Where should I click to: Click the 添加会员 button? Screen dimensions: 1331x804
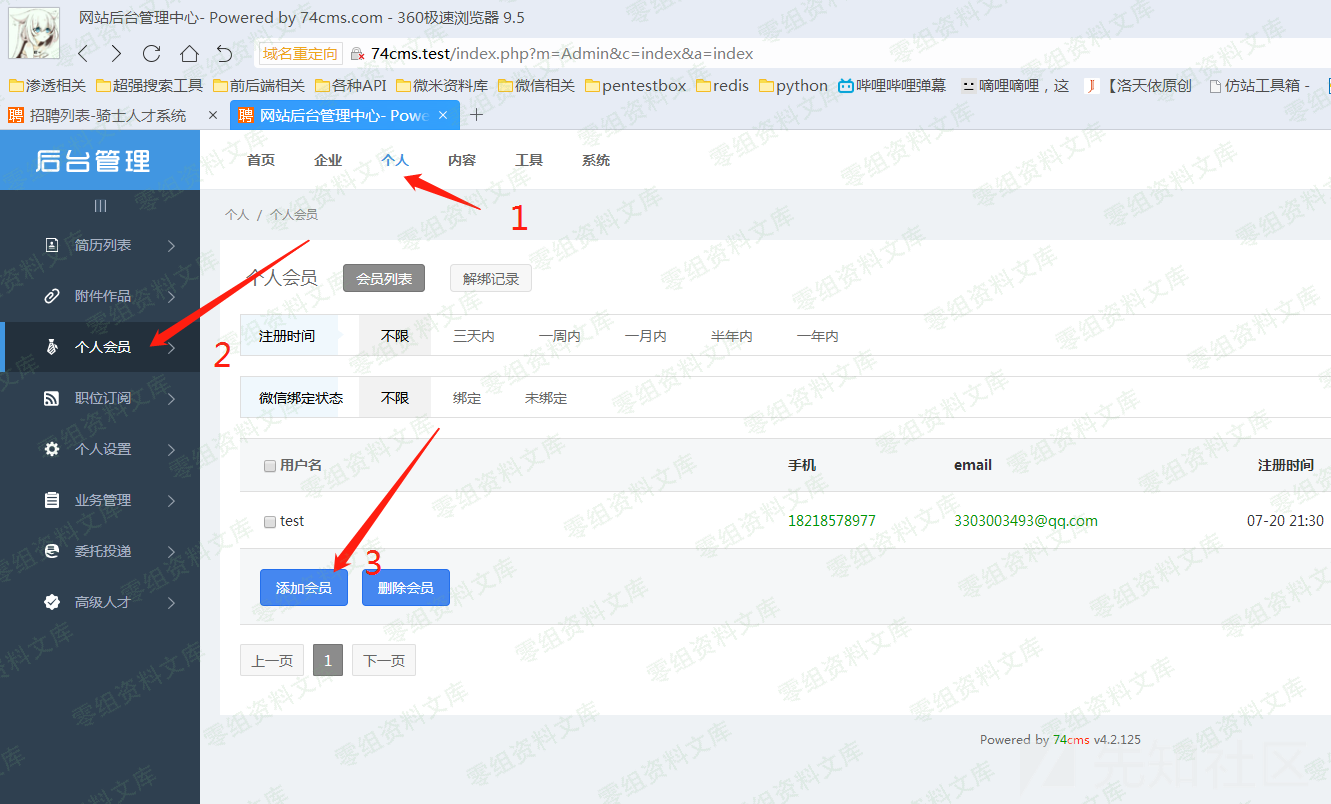(x=303, y=588)
